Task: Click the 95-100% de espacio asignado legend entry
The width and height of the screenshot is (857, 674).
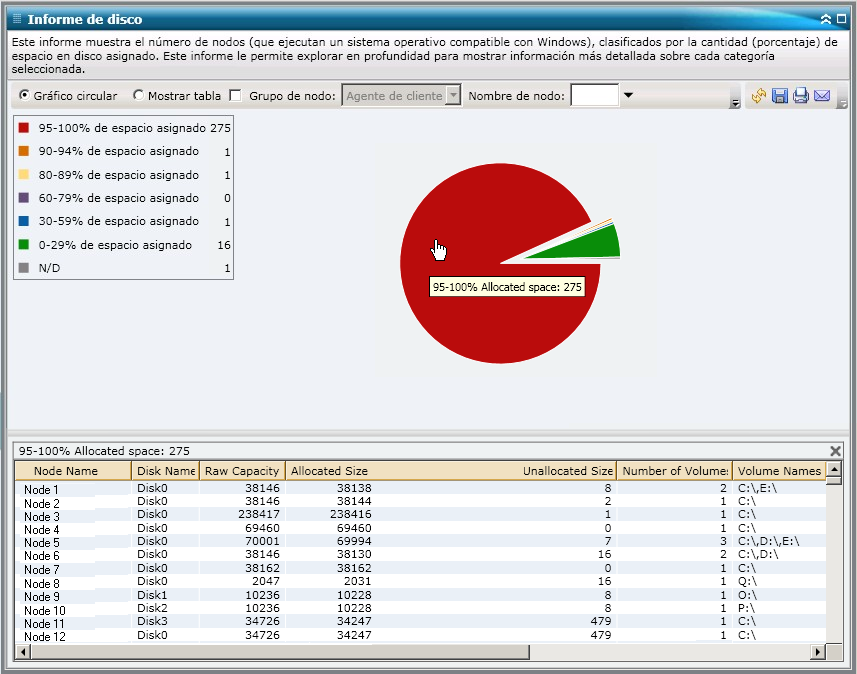Action: [121, 128]
